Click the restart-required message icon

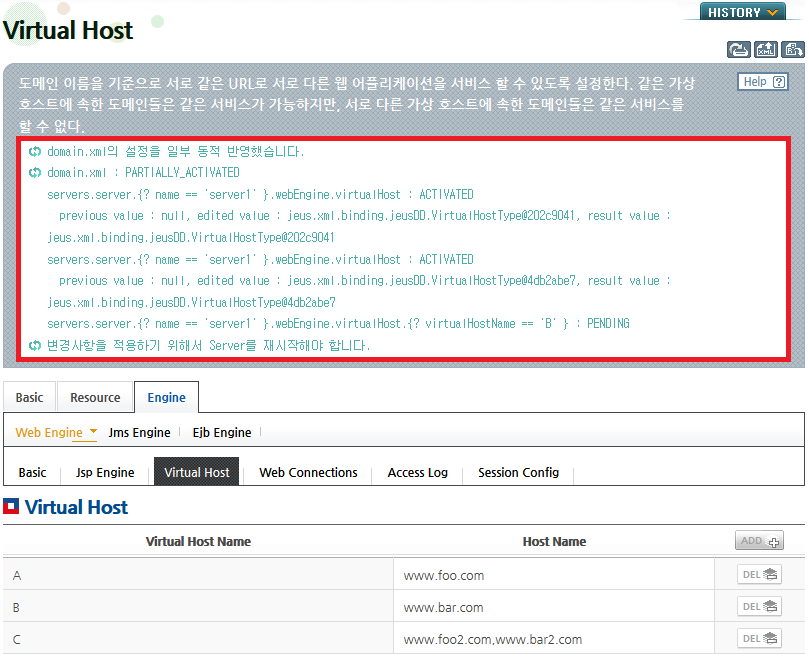(x=35, y=345)
